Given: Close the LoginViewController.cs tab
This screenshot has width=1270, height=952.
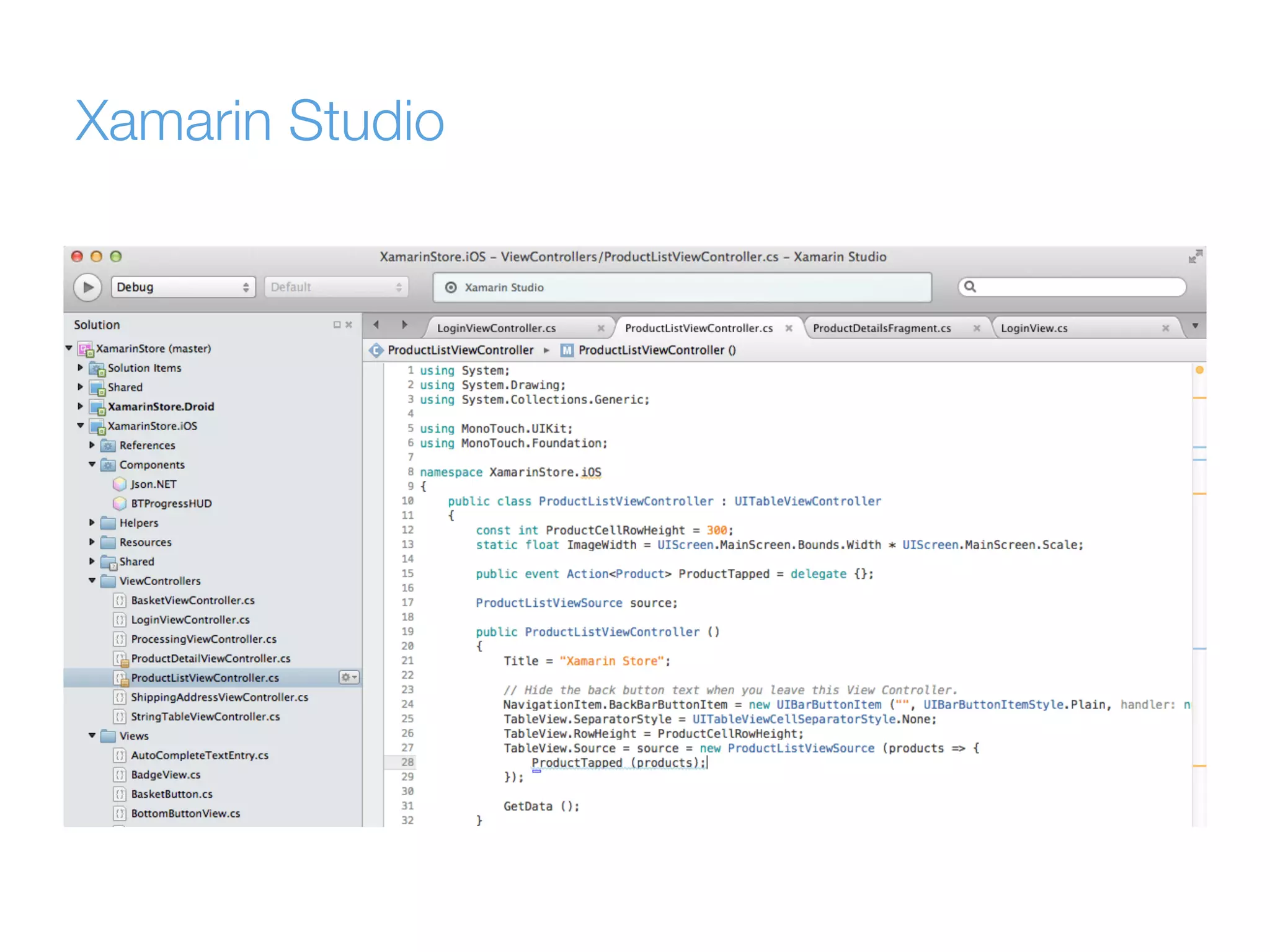Looking at the screenshot, I should click(x=600, y=328).
